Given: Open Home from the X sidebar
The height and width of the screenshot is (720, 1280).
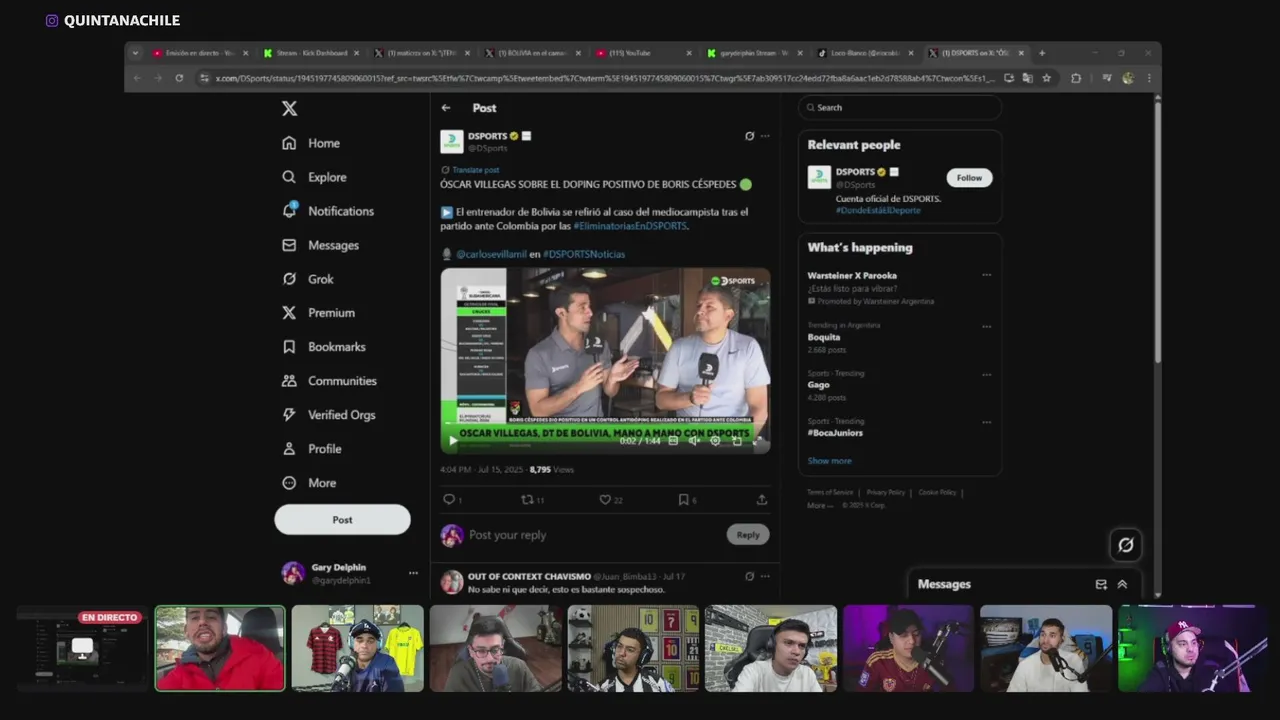Looking at the screenshot, I should coord(311,143).
